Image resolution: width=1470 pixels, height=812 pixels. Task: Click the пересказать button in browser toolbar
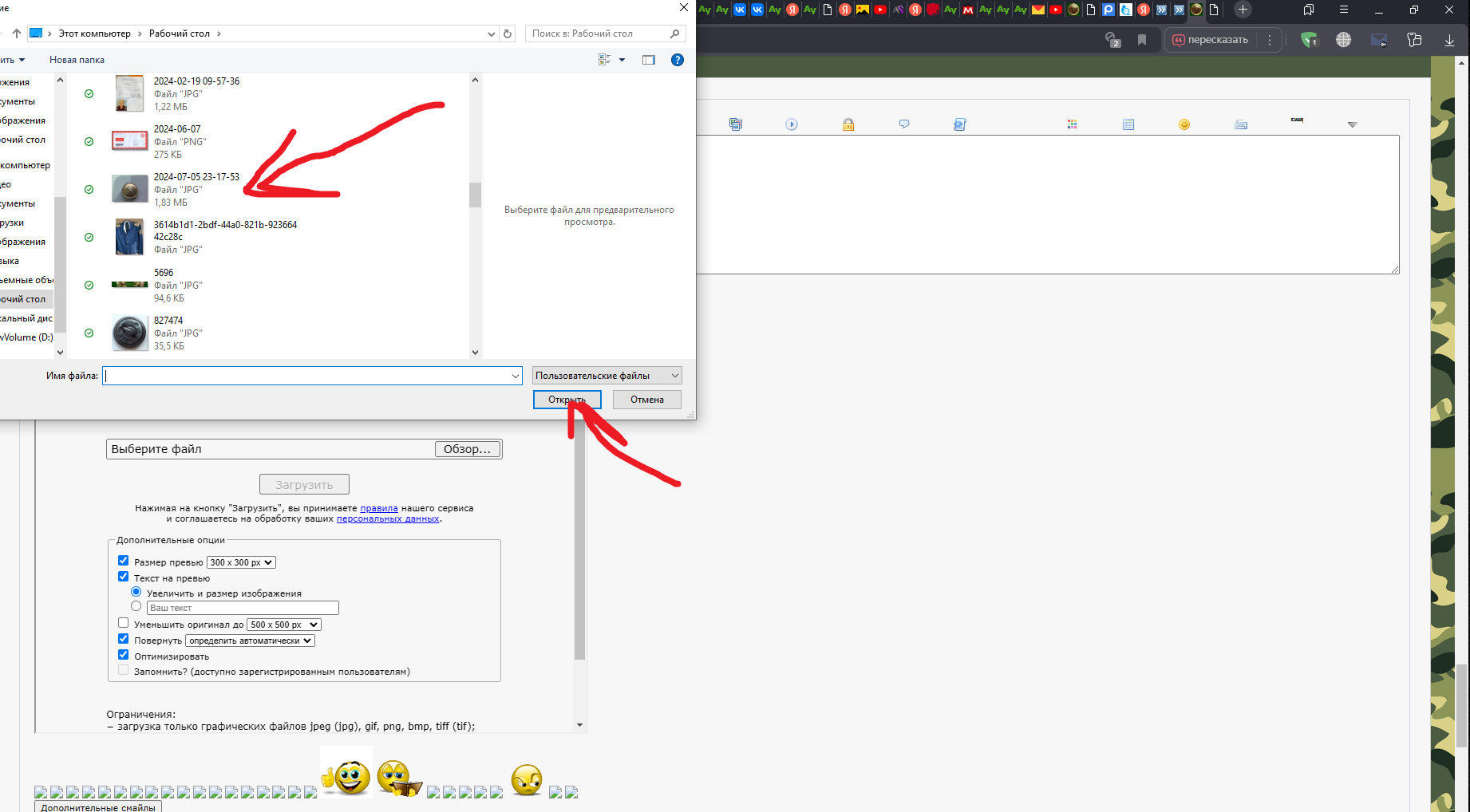(x=1210, y=40)
